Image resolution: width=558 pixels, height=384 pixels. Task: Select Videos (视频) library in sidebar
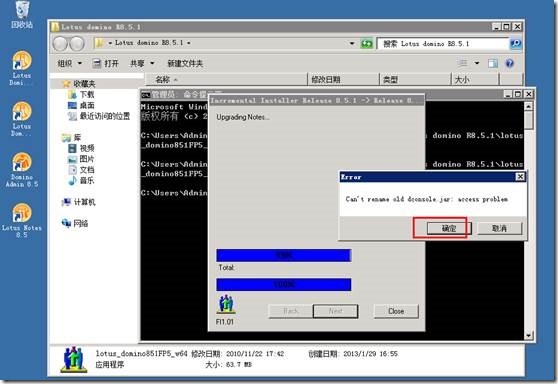(81, 148)
